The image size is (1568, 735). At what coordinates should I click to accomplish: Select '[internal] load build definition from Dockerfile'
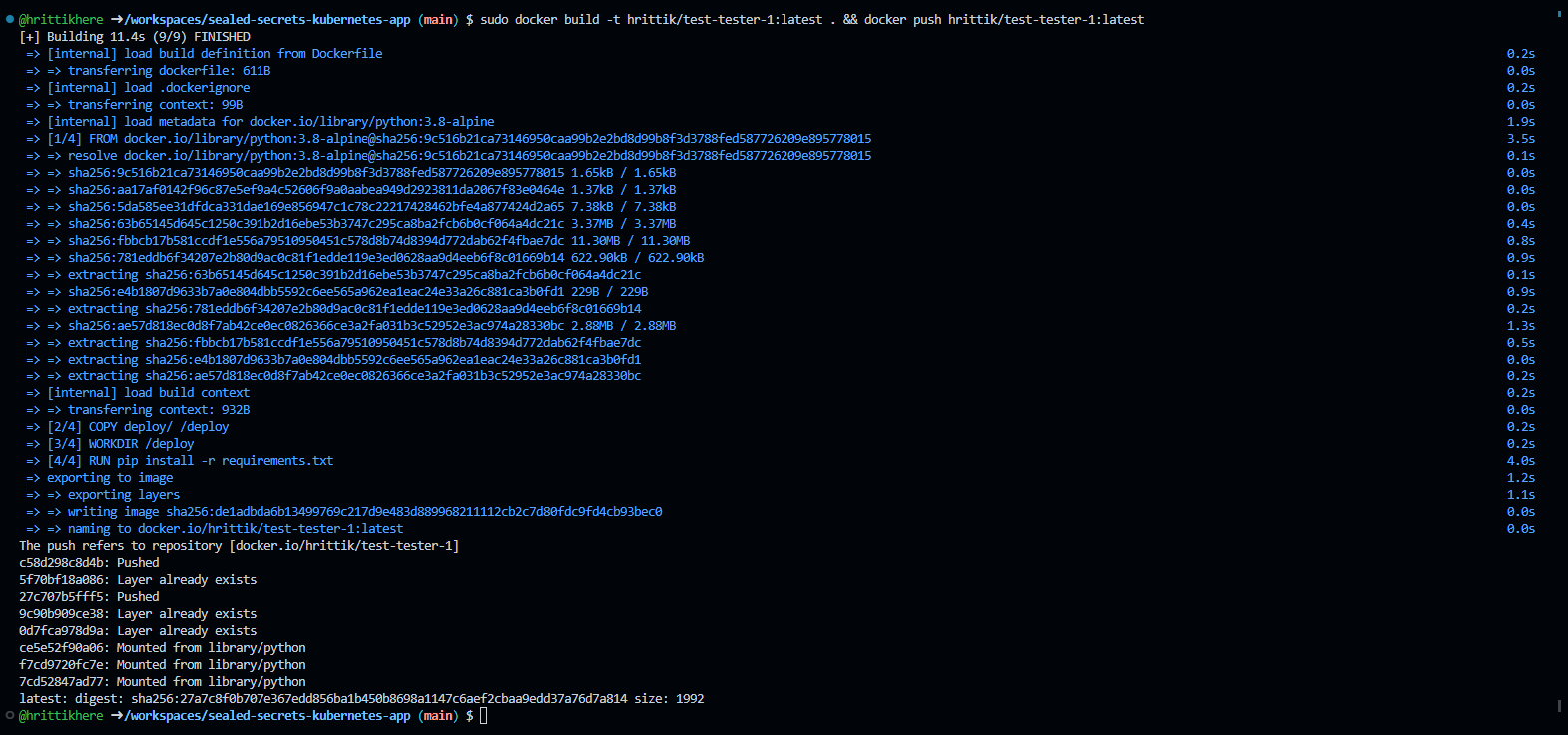pyautogui.click(x=215, y=53)
